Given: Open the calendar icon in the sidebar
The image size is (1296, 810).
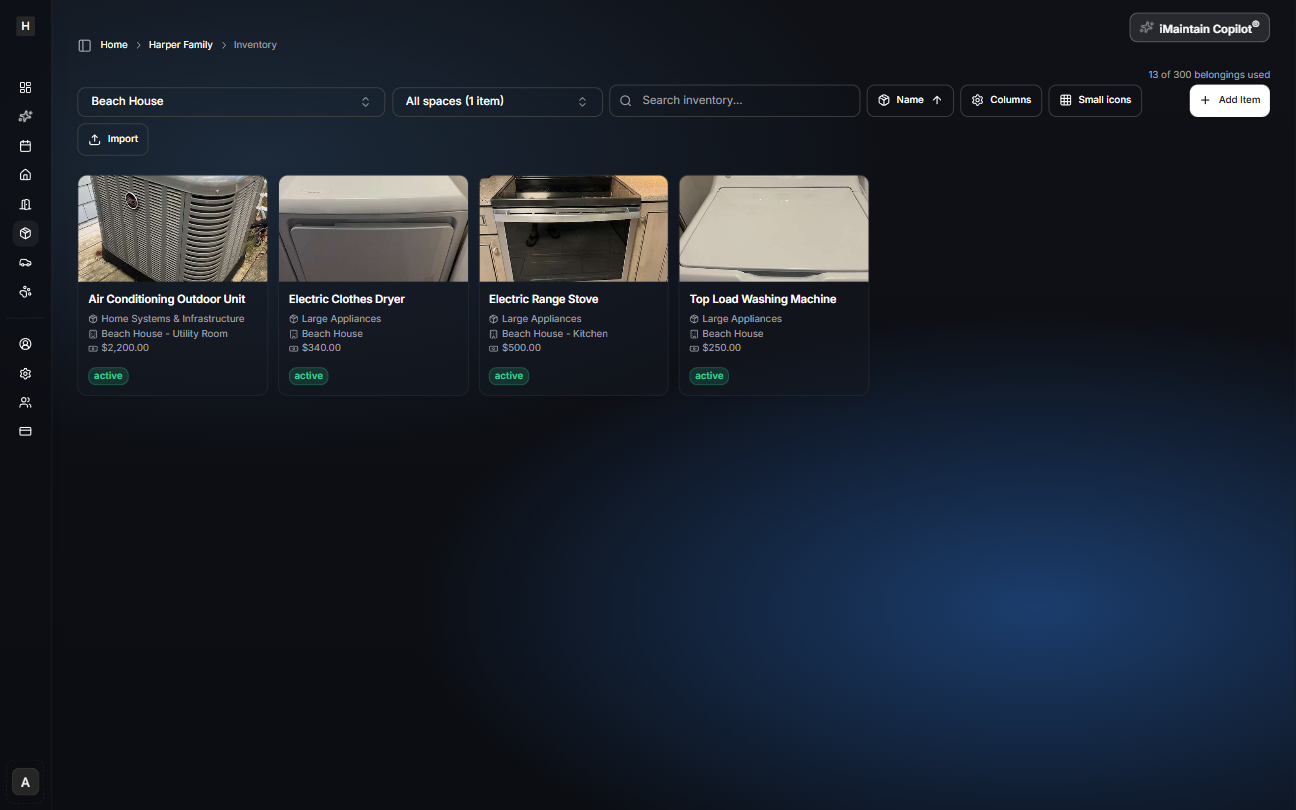Looking at the screenshot, I should coord(25,145).
